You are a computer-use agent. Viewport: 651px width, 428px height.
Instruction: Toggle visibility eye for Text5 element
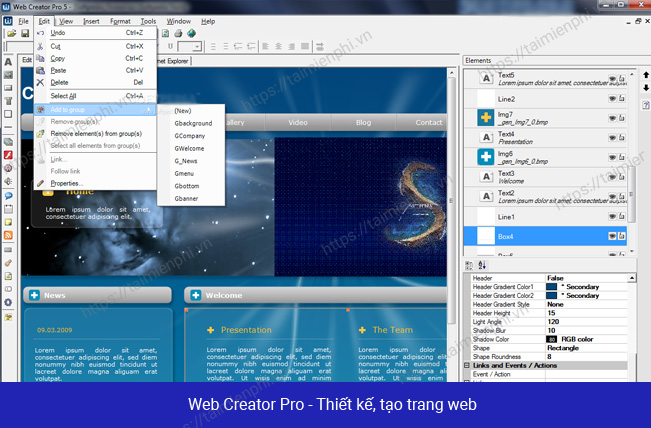(x=612, y=78)
